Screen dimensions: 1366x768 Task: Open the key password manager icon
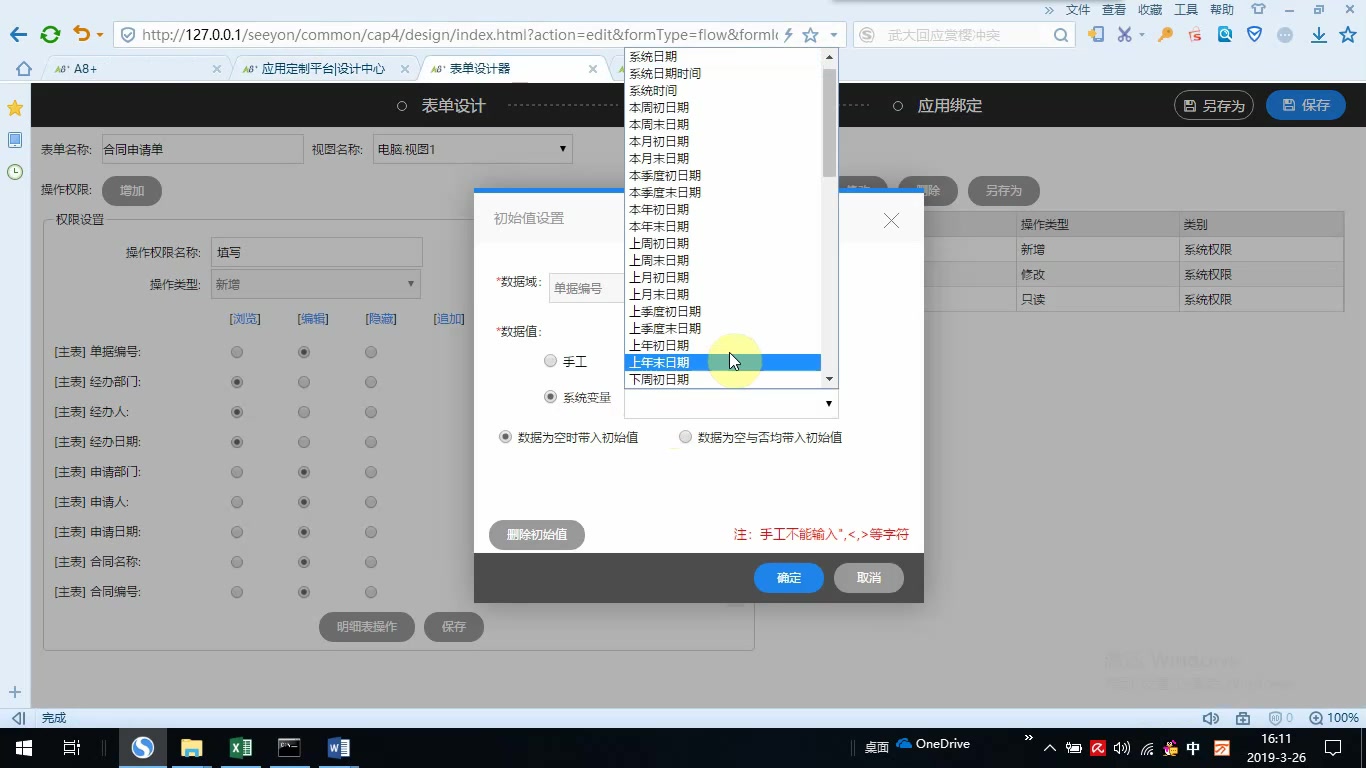pos(1165,35)
